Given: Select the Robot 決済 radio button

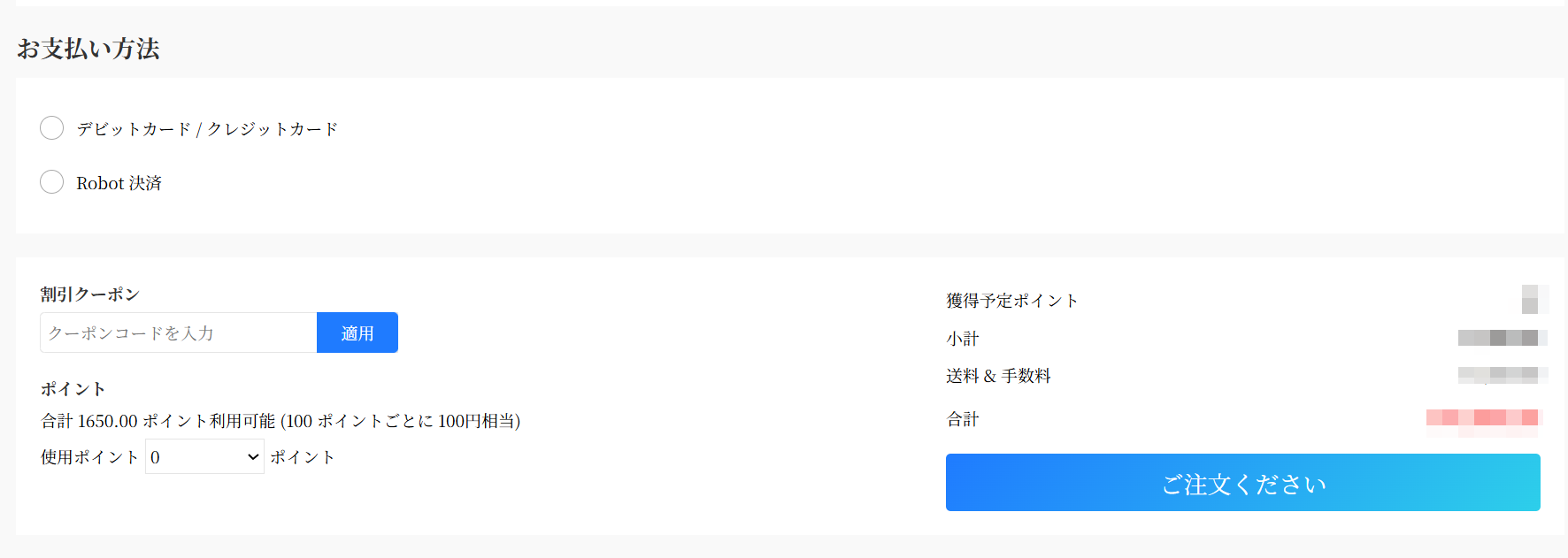Looking at the screenshot, I should [x=52, y=182].
